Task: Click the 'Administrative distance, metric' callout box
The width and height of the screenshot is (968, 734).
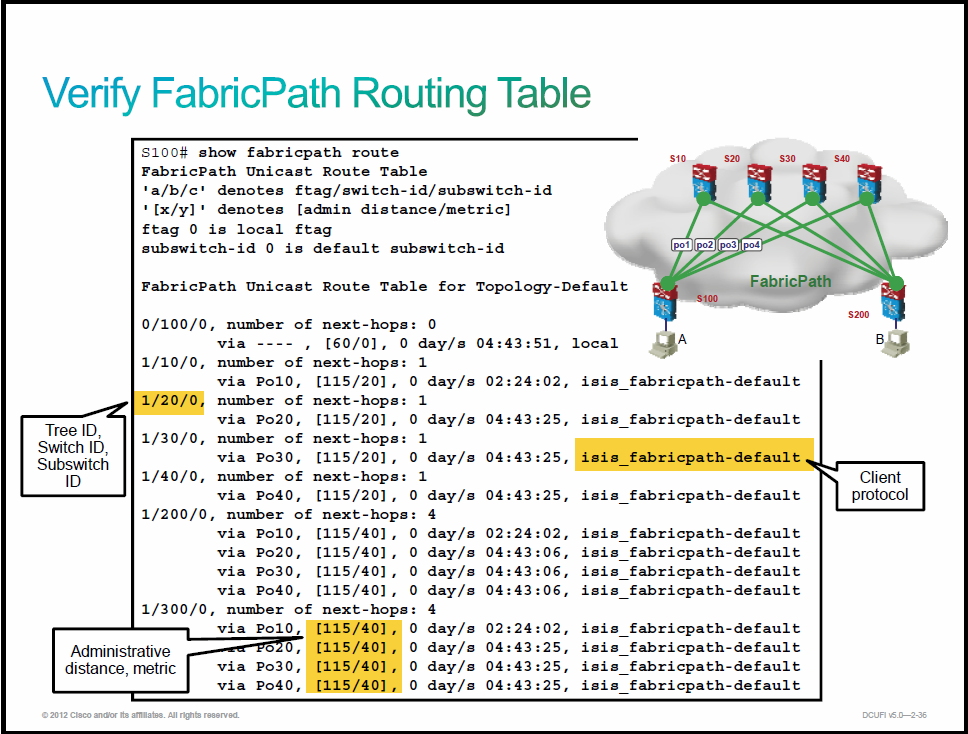Action: (120, 660)
